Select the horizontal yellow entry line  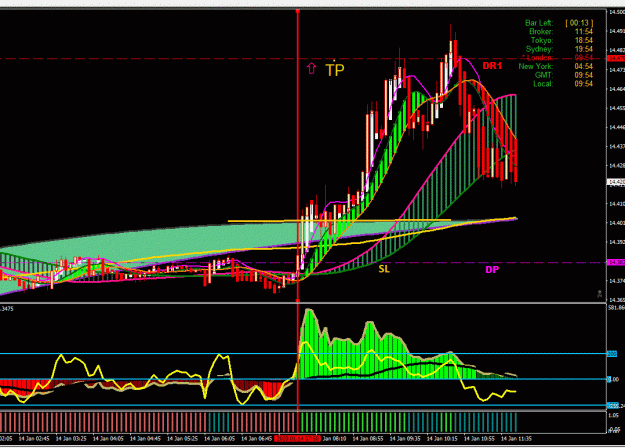pos(339,220)
